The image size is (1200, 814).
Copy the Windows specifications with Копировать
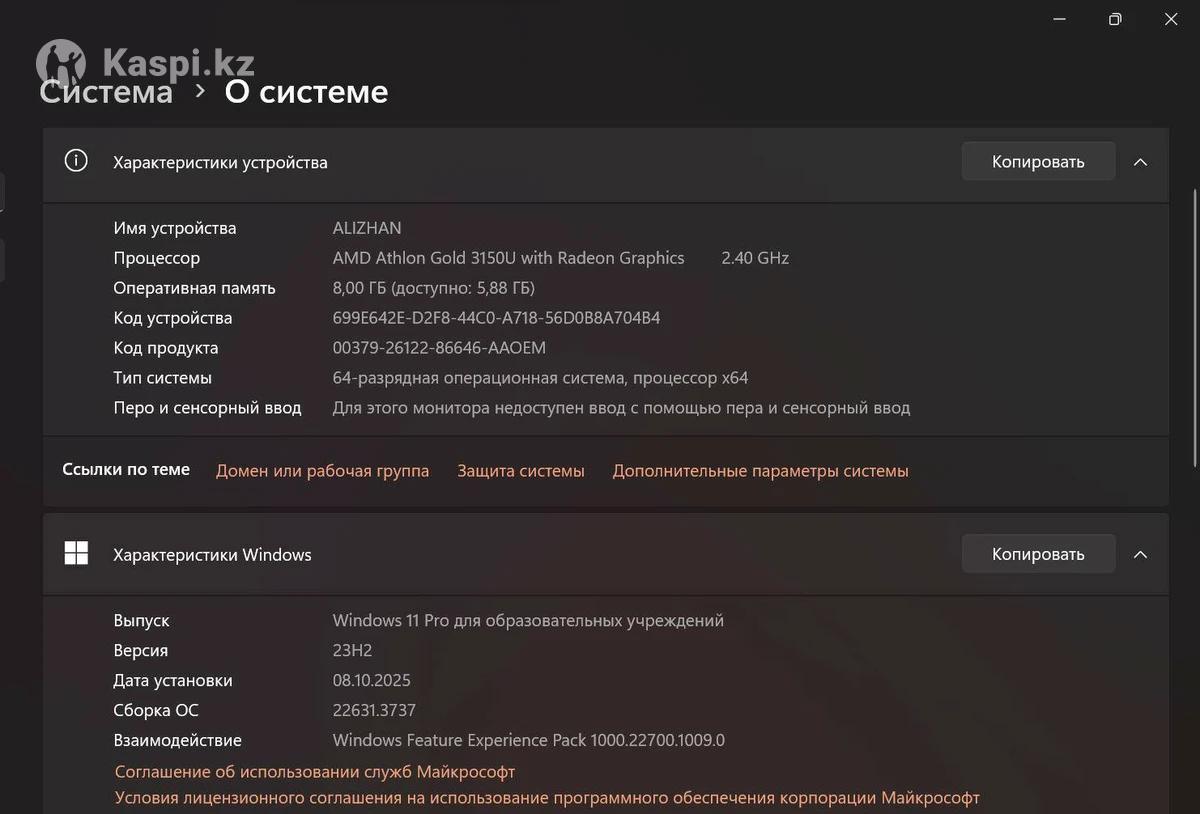coord(1038,554)
